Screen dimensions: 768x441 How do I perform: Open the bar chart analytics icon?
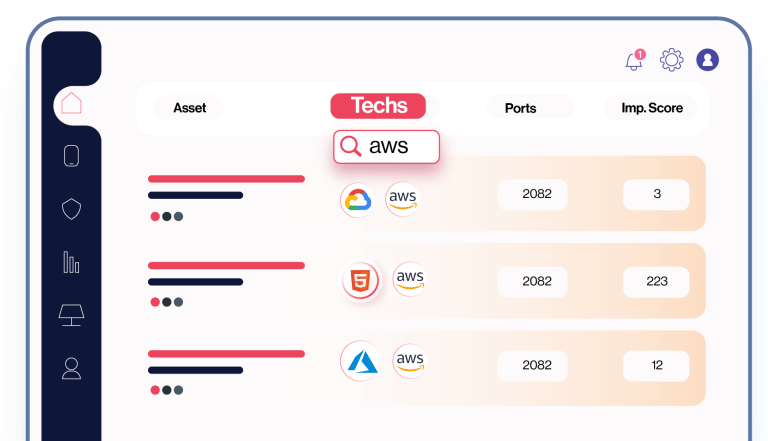(x=71, y=262)
